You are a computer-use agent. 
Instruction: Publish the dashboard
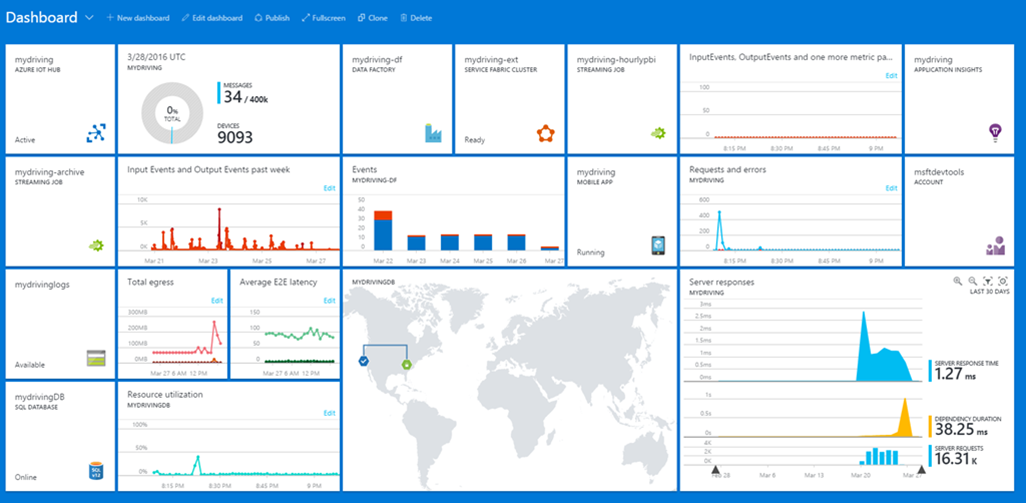click(272, 18)
